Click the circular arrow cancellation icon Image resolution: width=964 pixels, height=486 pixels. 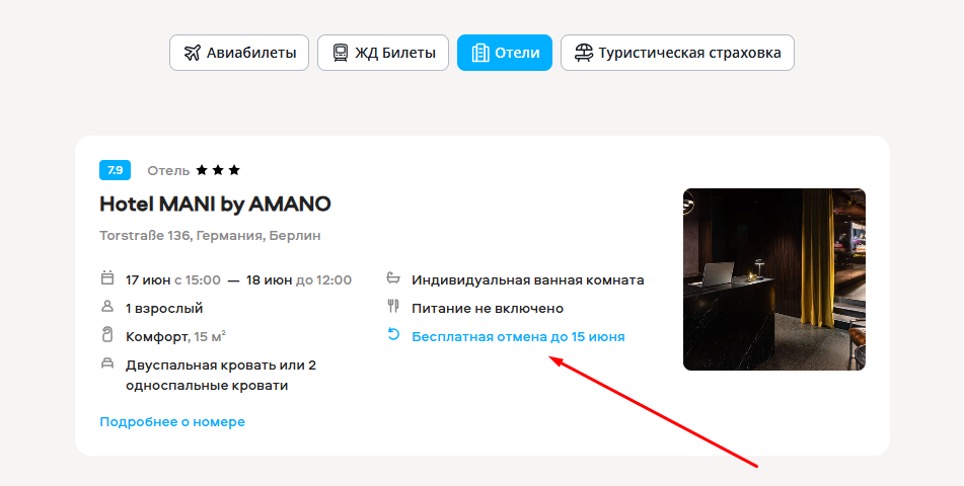tap(393, 335)
